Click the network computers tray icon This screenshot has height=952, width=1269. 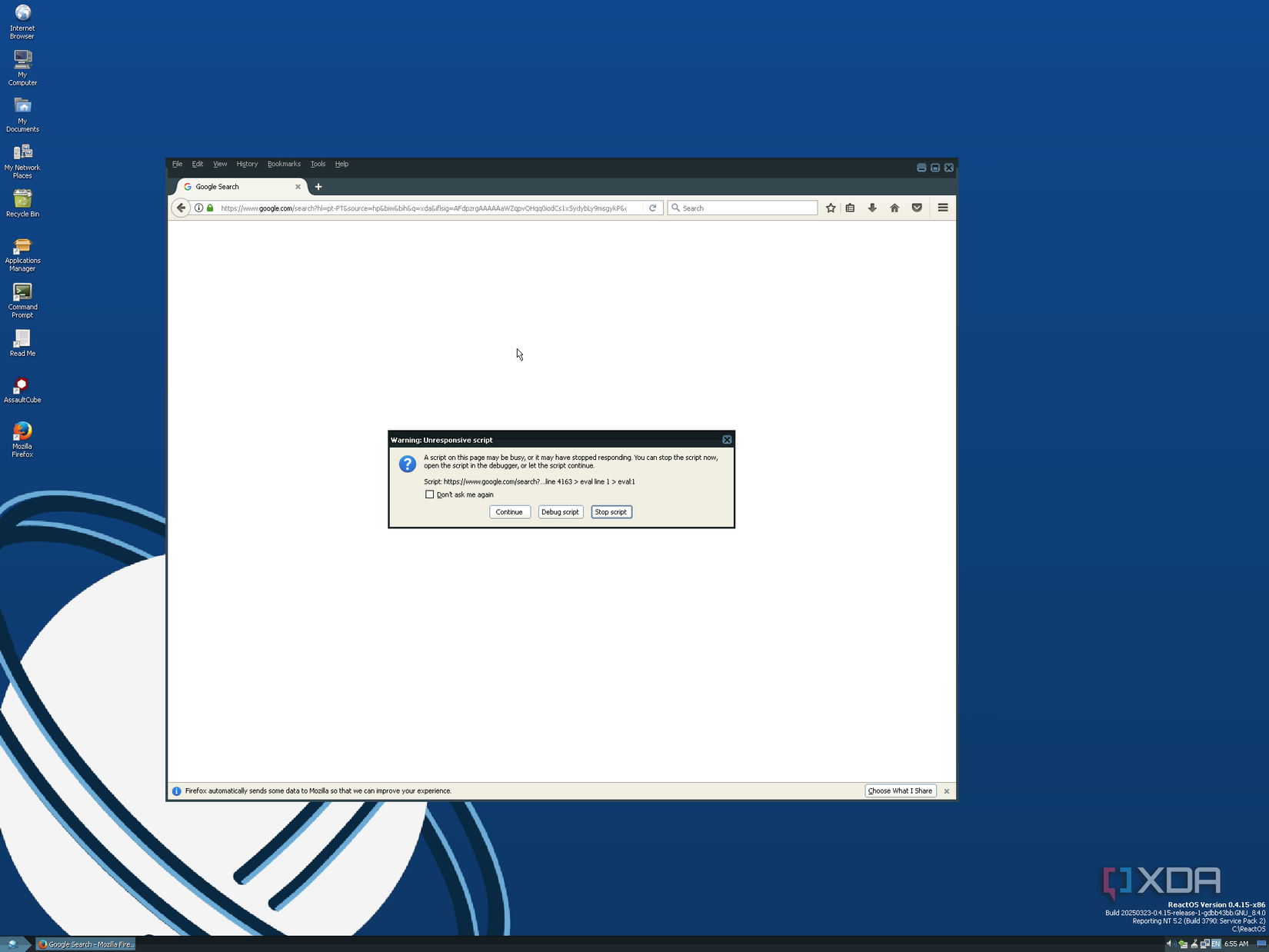pos(1204,944)
